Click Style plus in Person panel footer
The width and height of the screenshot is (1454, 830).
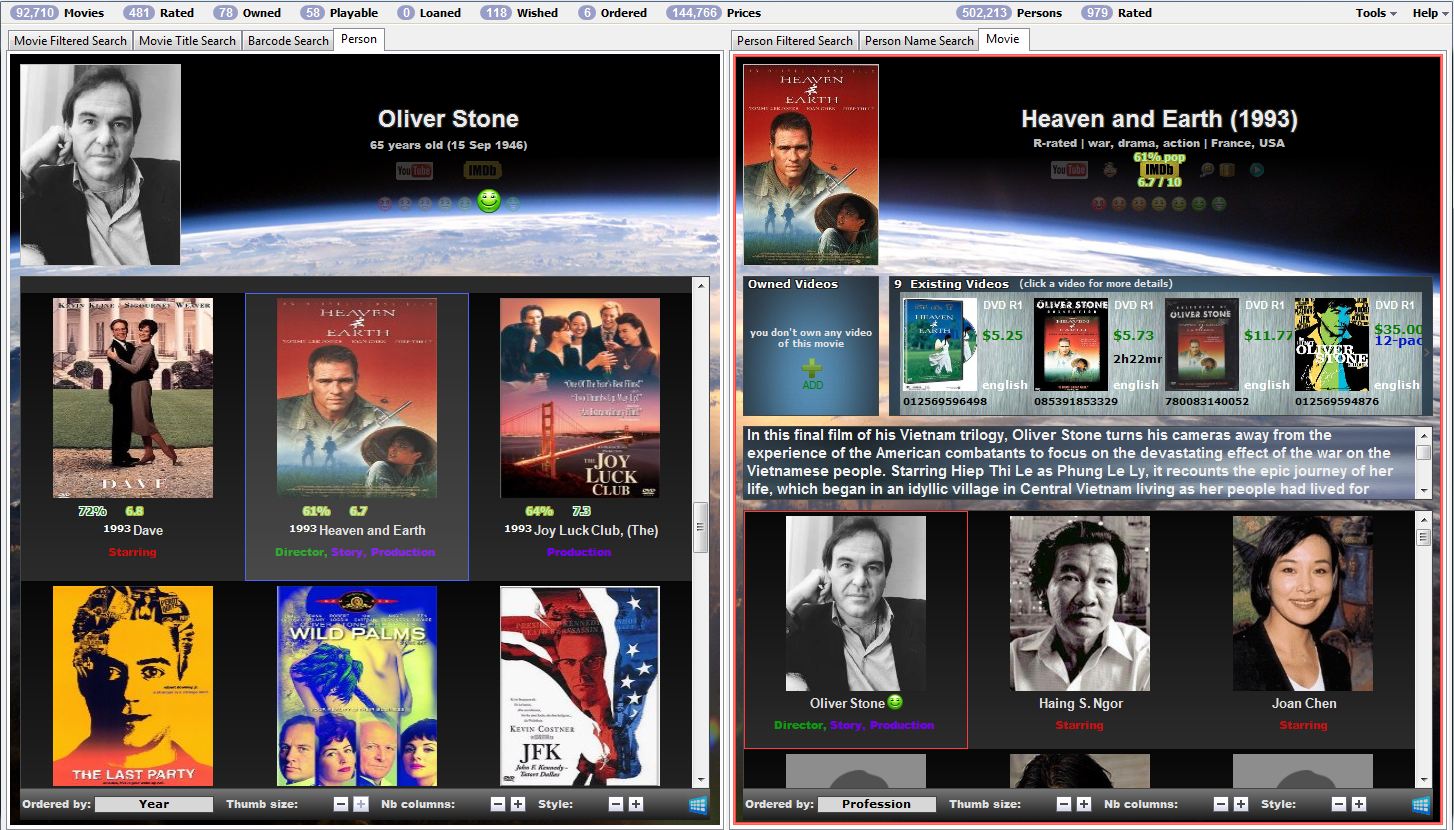pos(636,804)
